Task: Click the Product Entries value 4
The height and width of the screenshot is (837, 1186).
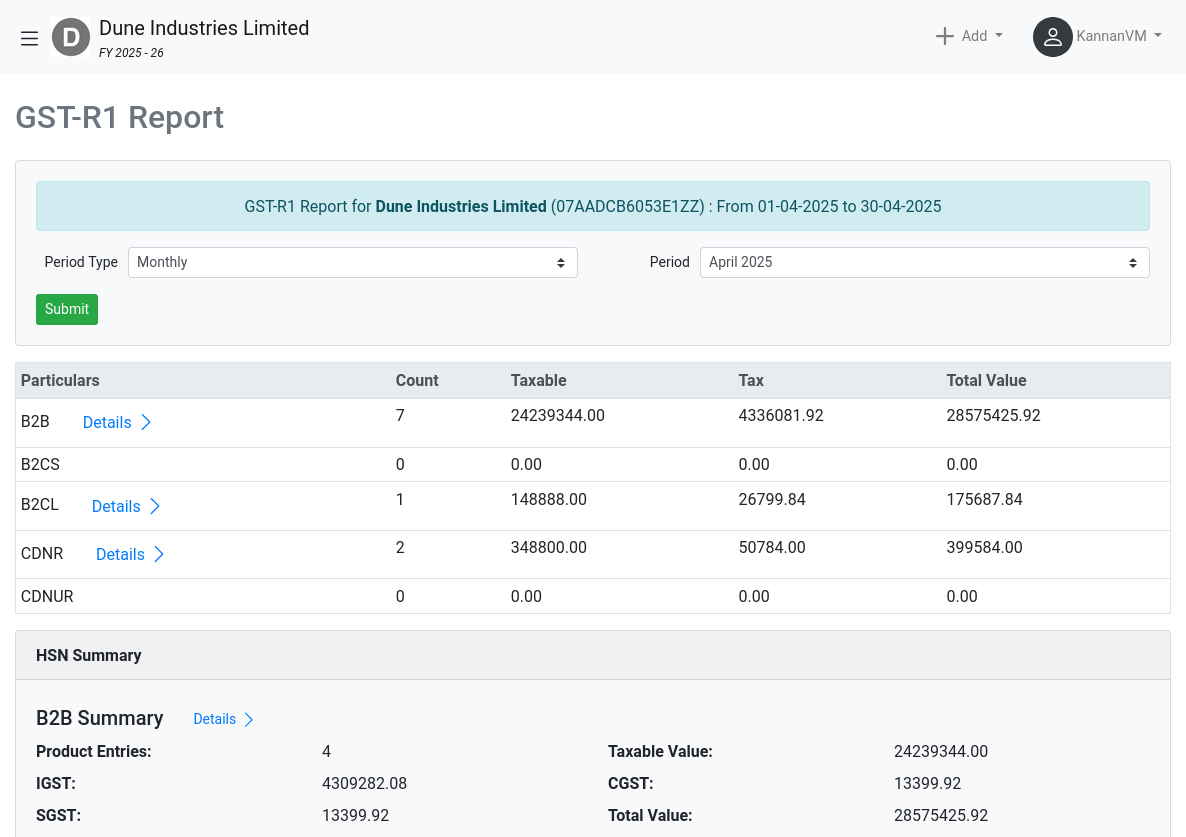Action: click(326, 752)
